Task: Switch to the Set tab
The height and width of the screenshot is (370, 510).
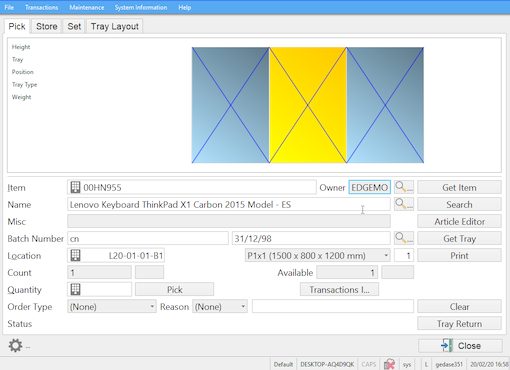Action: [74, 26]
